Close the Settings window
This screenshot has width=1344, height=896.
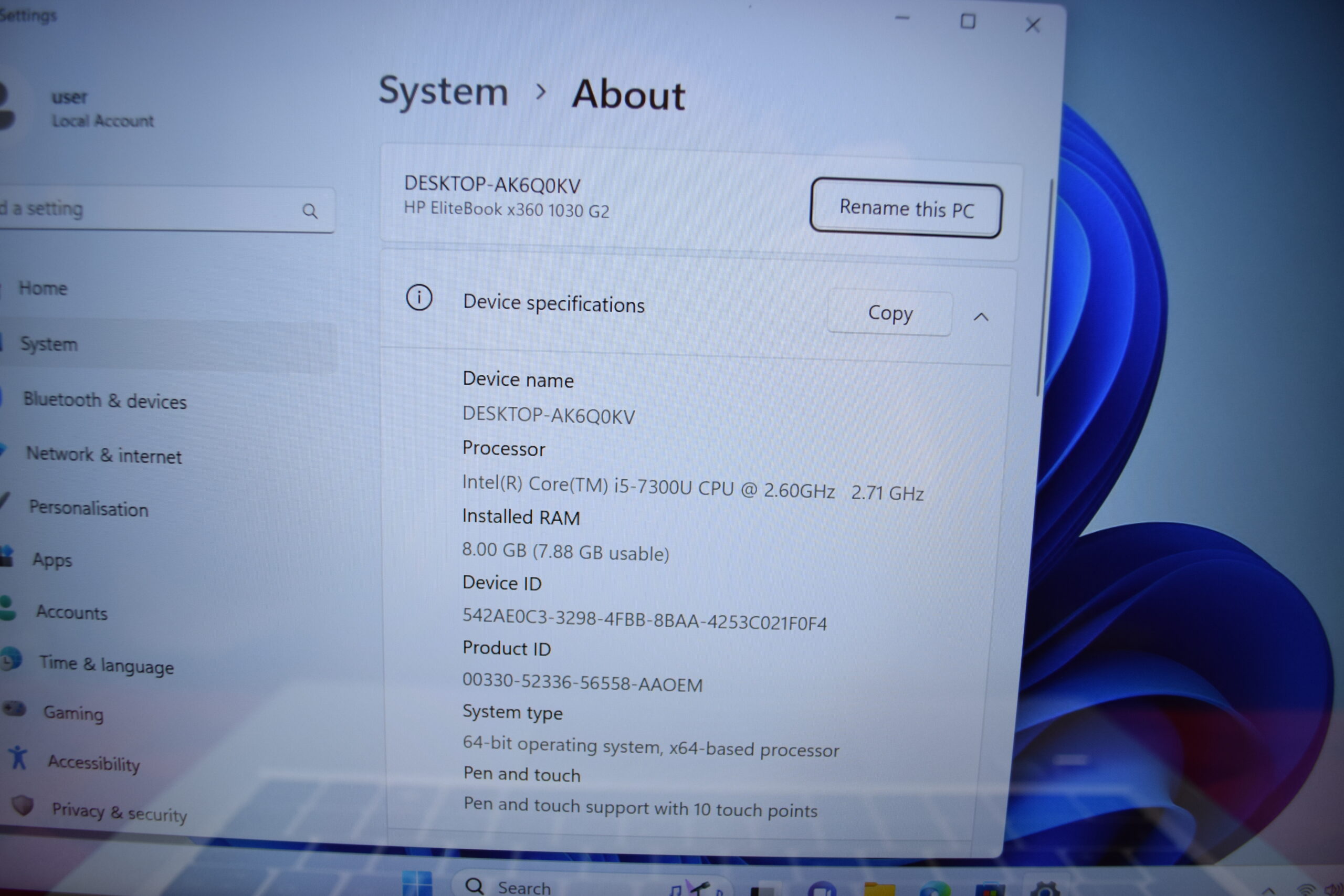point(1033,25)
